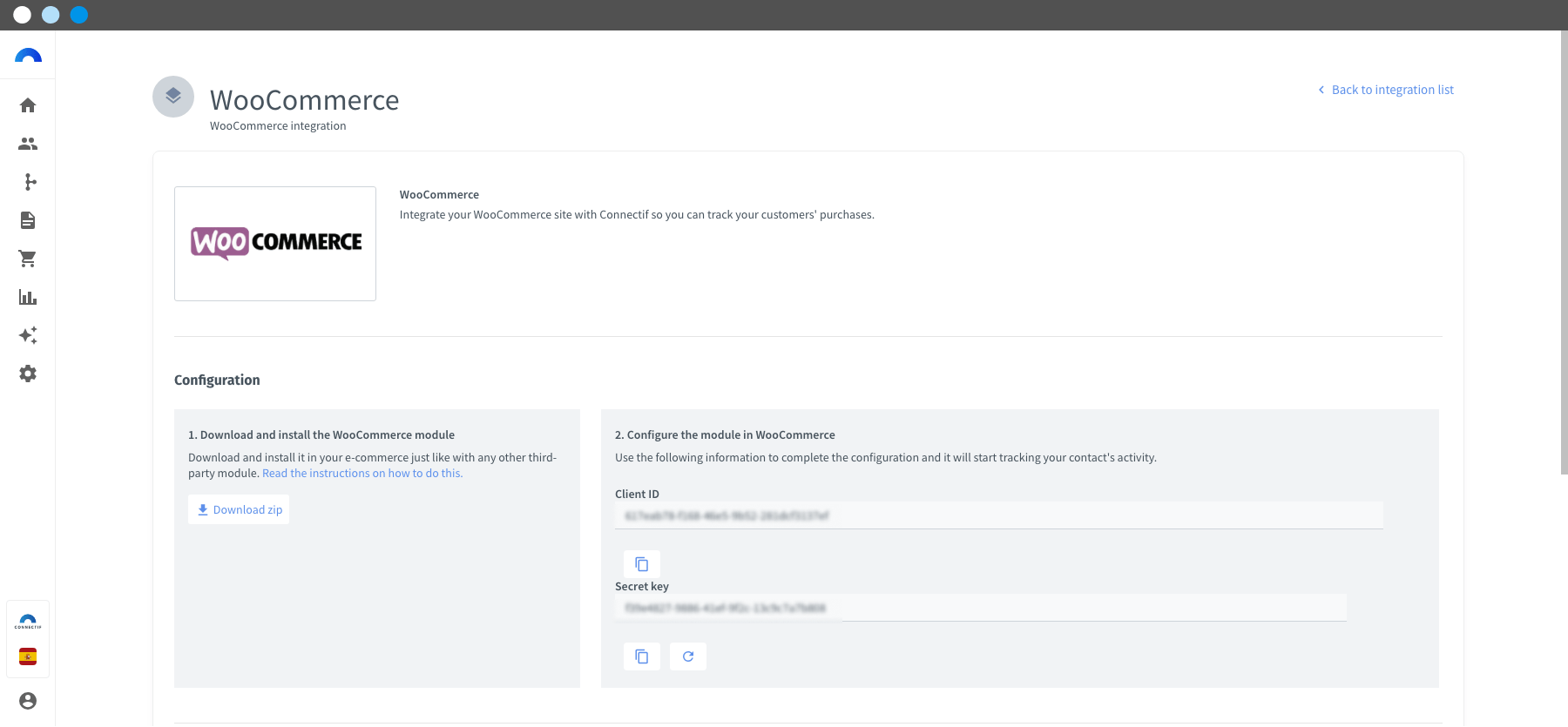Open the Content document icon
The width and height of the screenshot is (1568, 727).
[x=28, y=220]
